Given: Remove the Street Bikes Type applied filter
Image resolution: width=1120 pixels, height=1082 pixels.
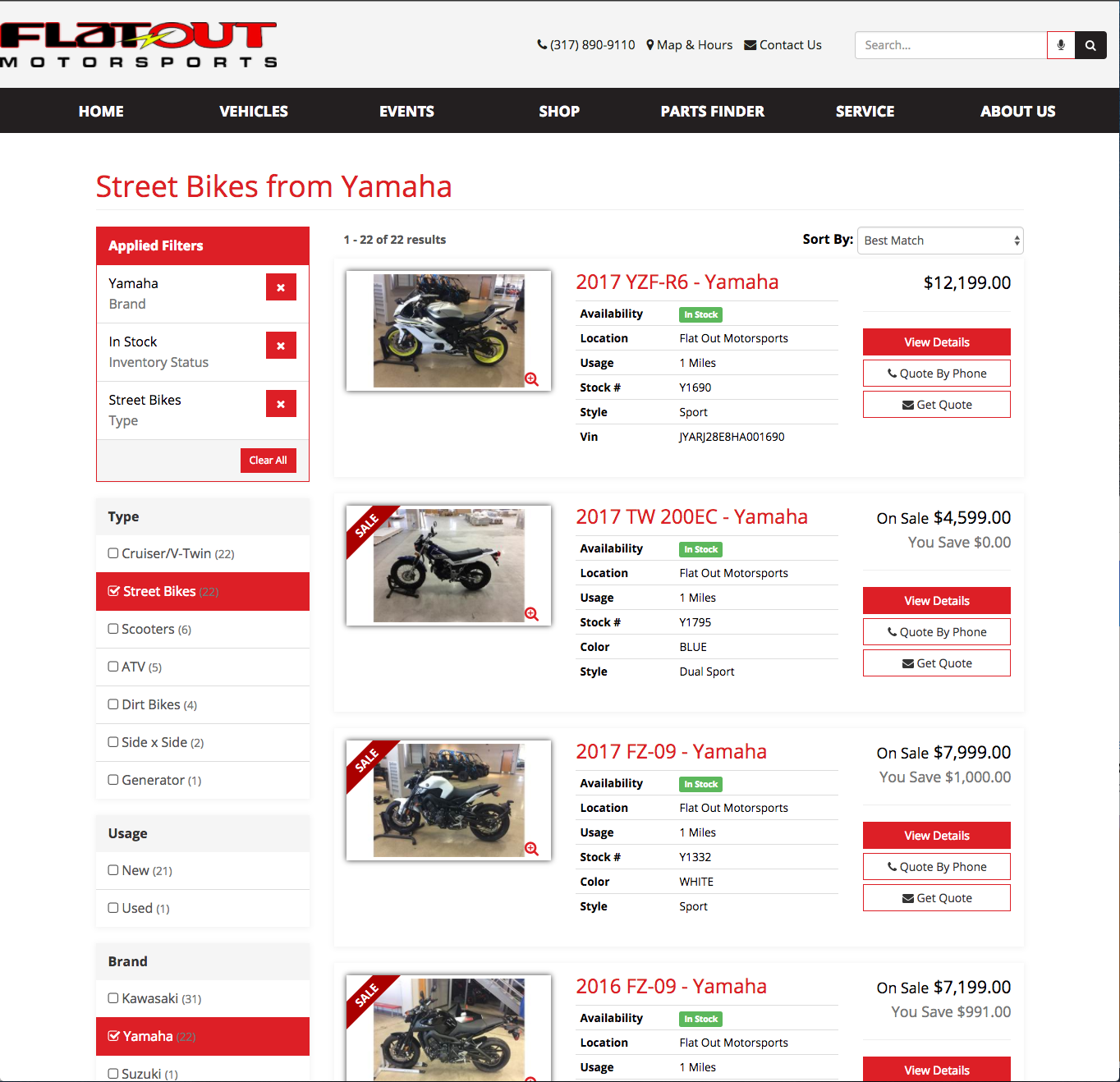Looking at the screenshot, I should point(281,404).
